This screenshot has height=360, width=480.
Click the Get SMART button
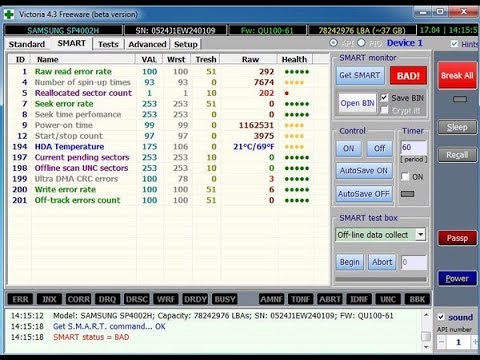(x=360, y=76)
